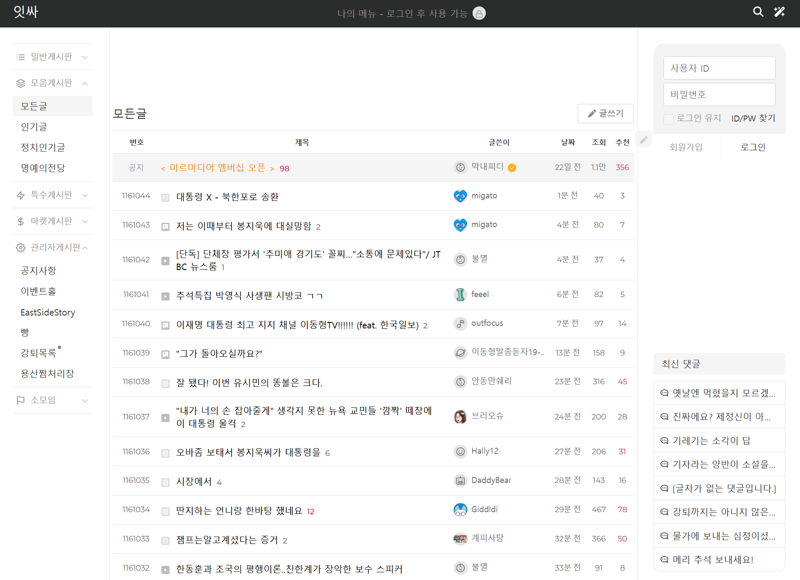Click ID/PW 찾기 link
The width and height of the screenshot is (800, 580).
753,118
